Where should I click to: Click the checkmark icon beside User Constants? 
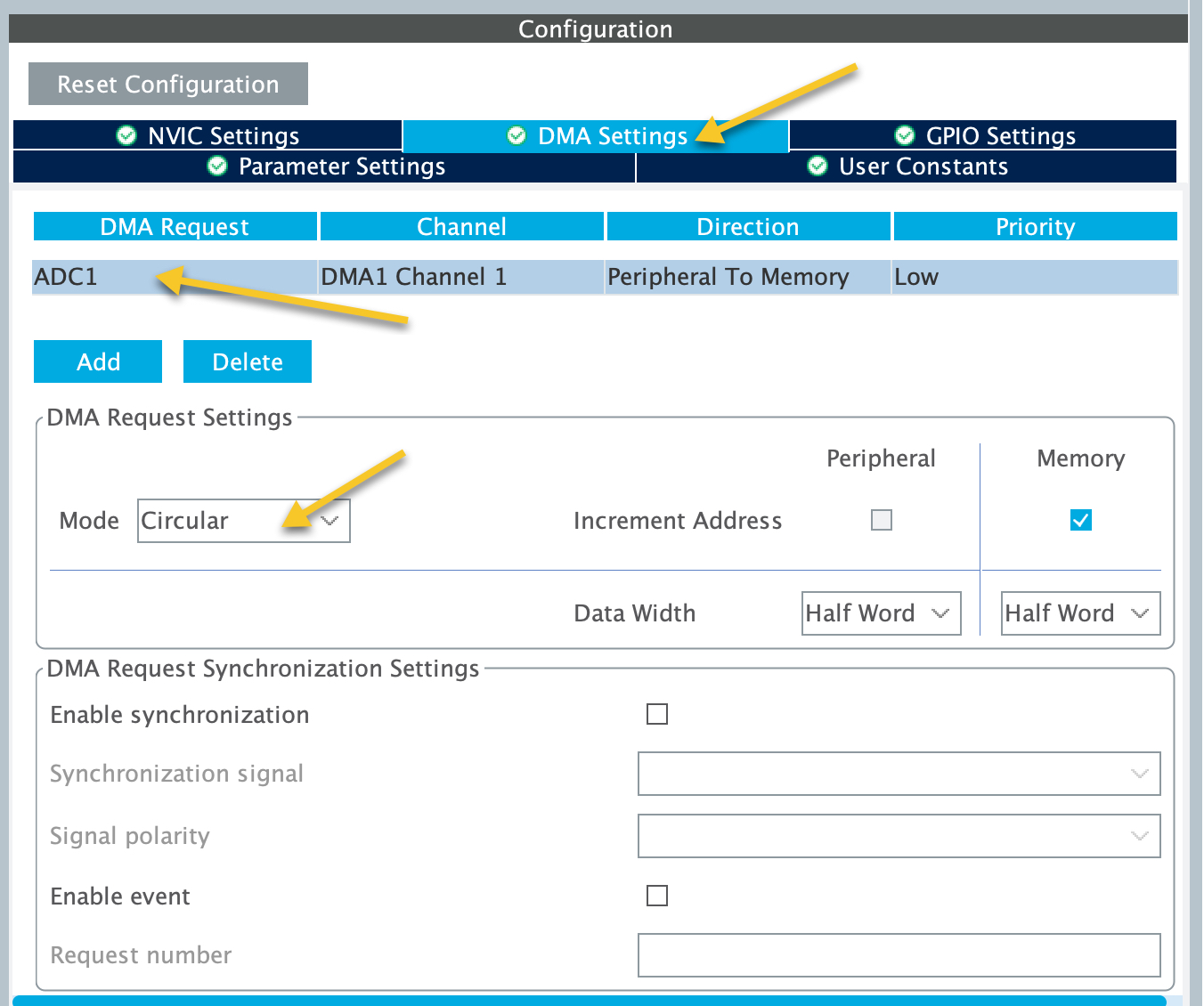[816, 166]
